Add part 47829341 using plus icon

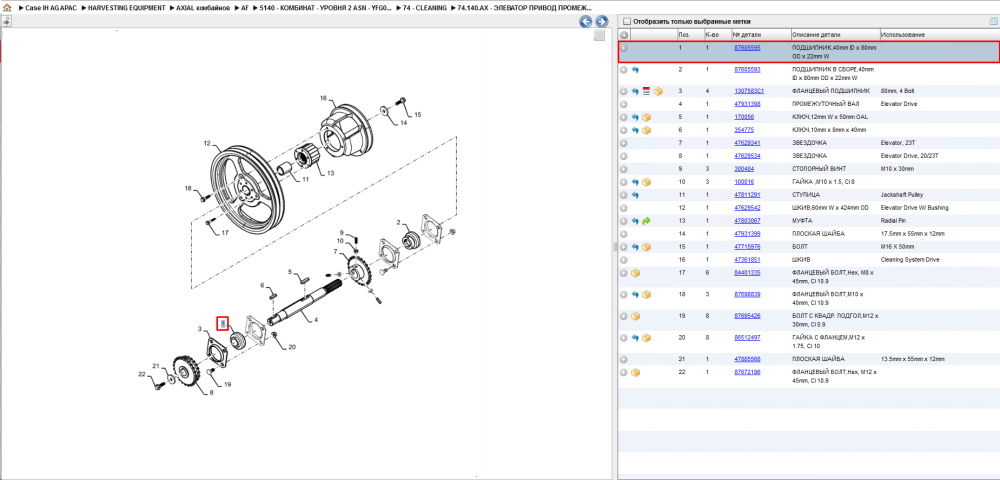(x=624, y=143)
